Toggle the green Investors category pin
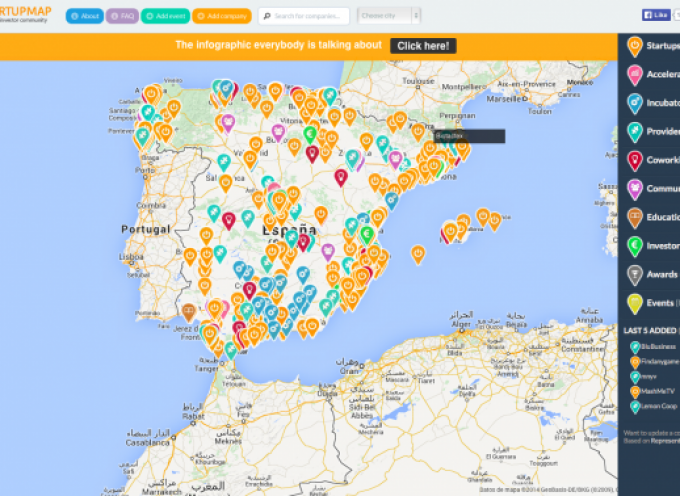This screenshot has width=680, height=496. [634, 246]
